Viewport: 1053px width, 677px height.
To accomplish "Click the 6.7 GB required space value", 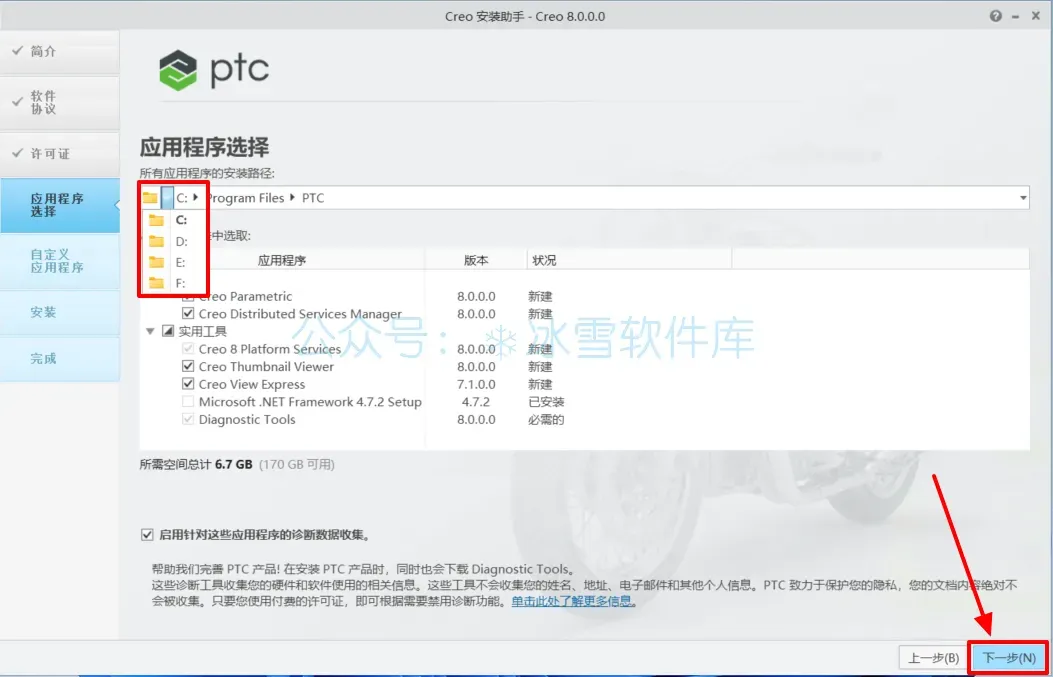I will (234, 464).
